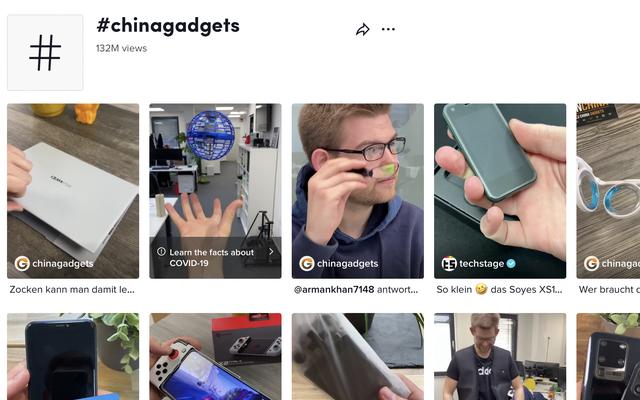Open the three-dots more options menu
Viewport: 640px width, 400px height.
click(388, 29)
